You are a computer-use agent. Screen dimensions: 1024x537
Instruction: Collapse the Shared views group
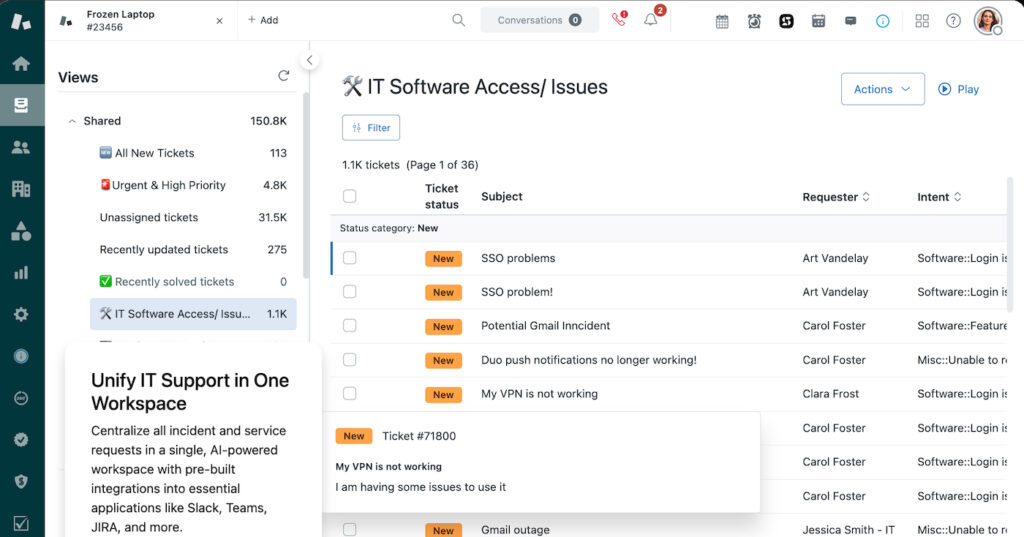72,121
